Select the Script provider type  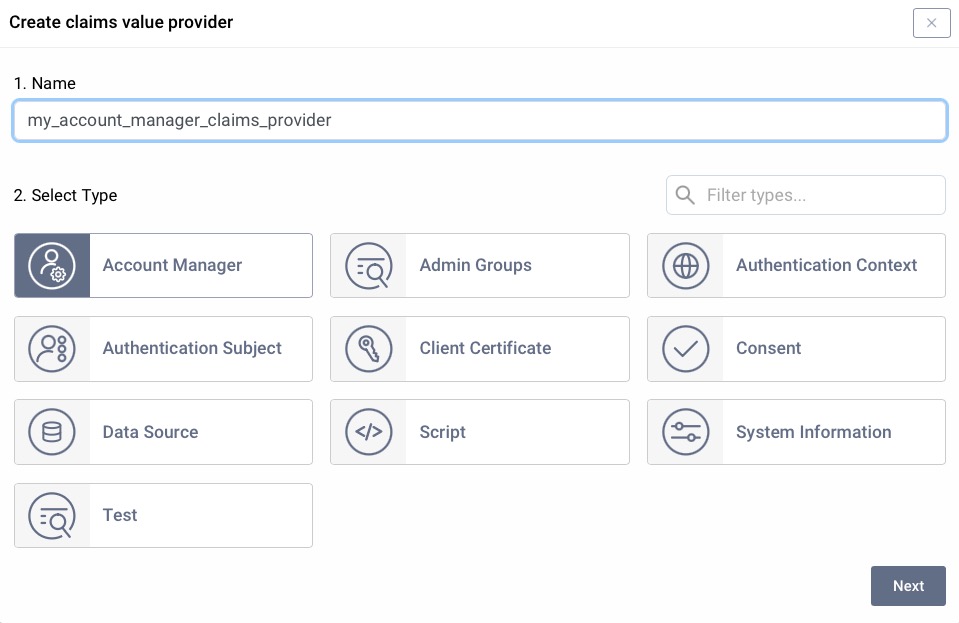[x=480, y=432]
